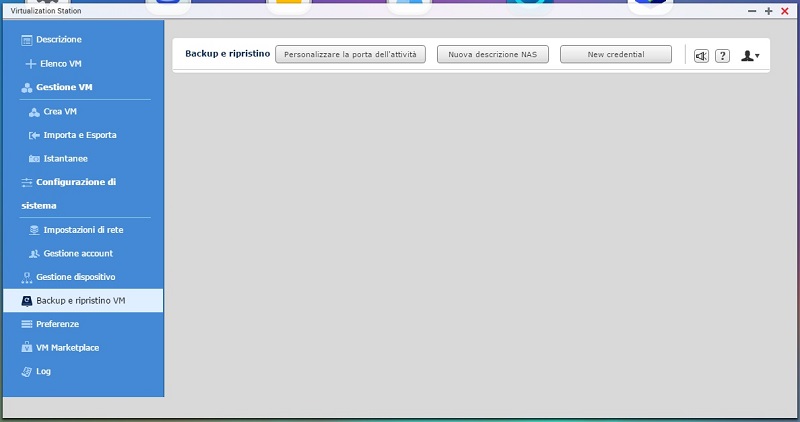800x422 pixels.
Task: Open the help question mark icon
Action: 723,56
